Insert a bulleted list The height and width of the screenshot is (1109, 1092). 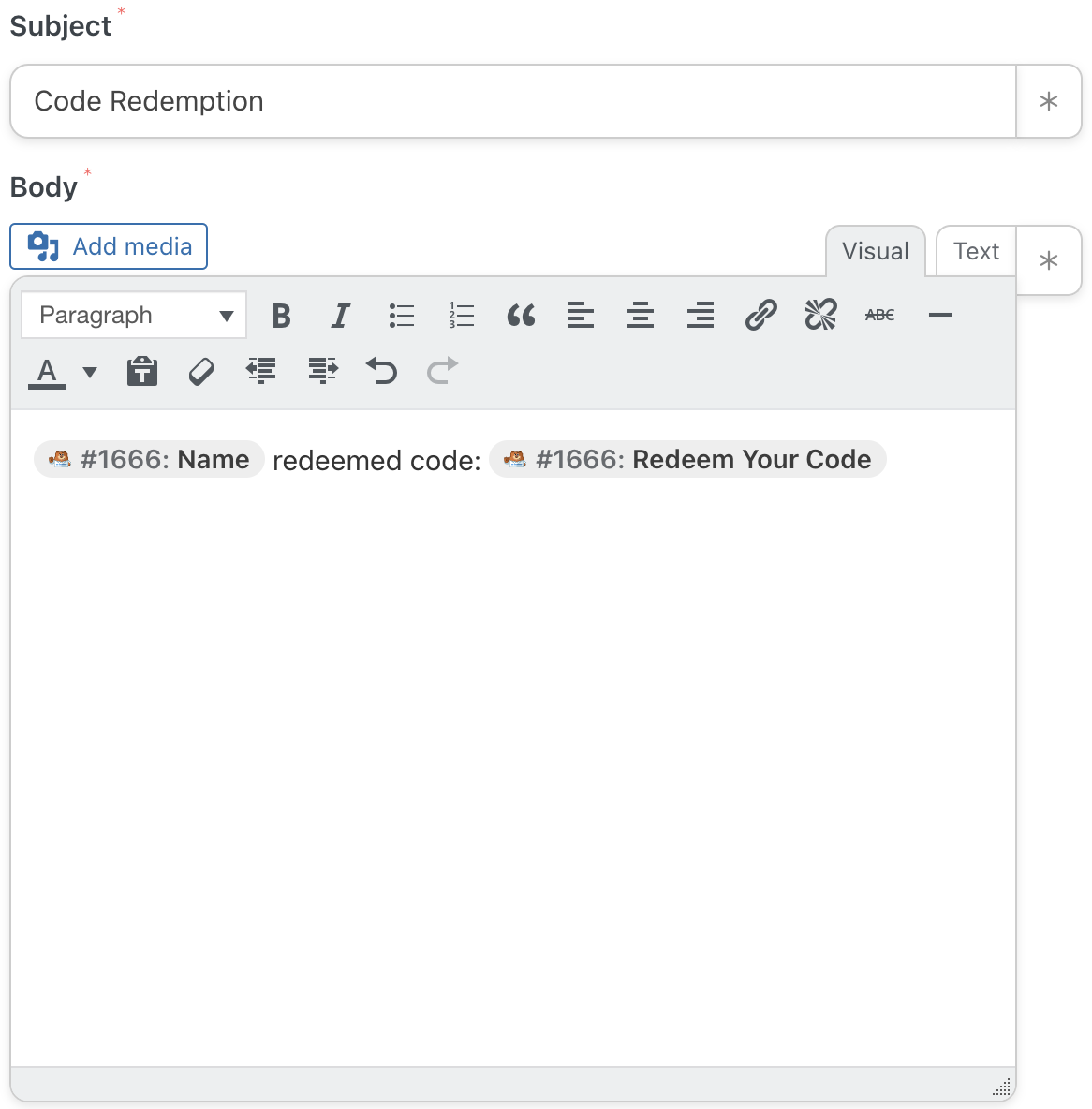[401, 316]
